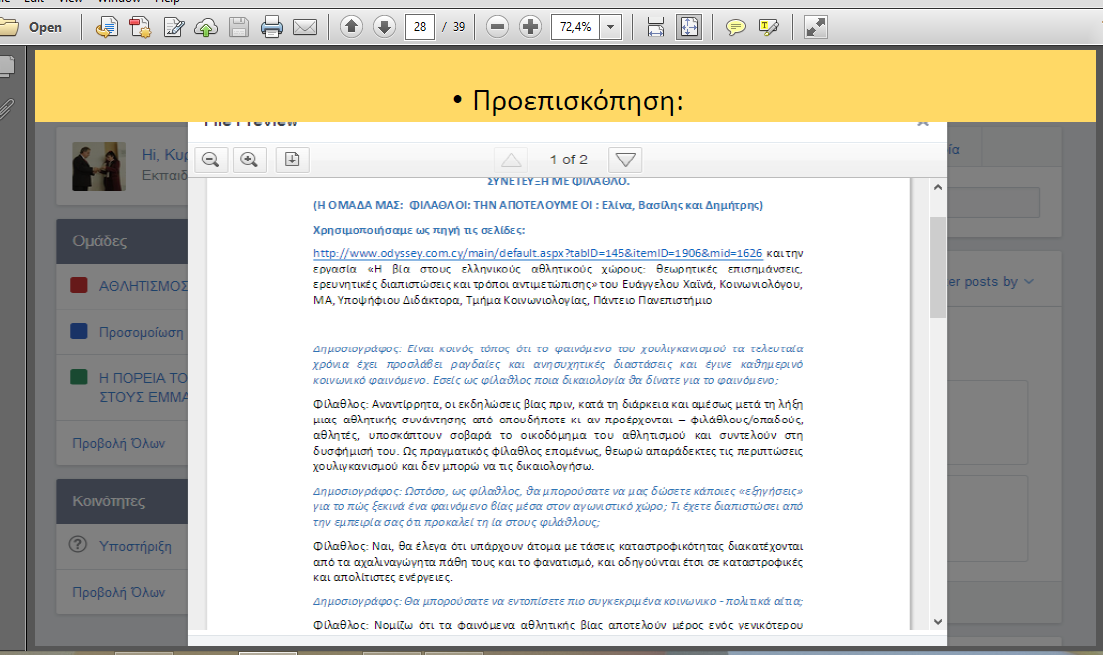Go to next preview page arrow

(x=625, y=160)
